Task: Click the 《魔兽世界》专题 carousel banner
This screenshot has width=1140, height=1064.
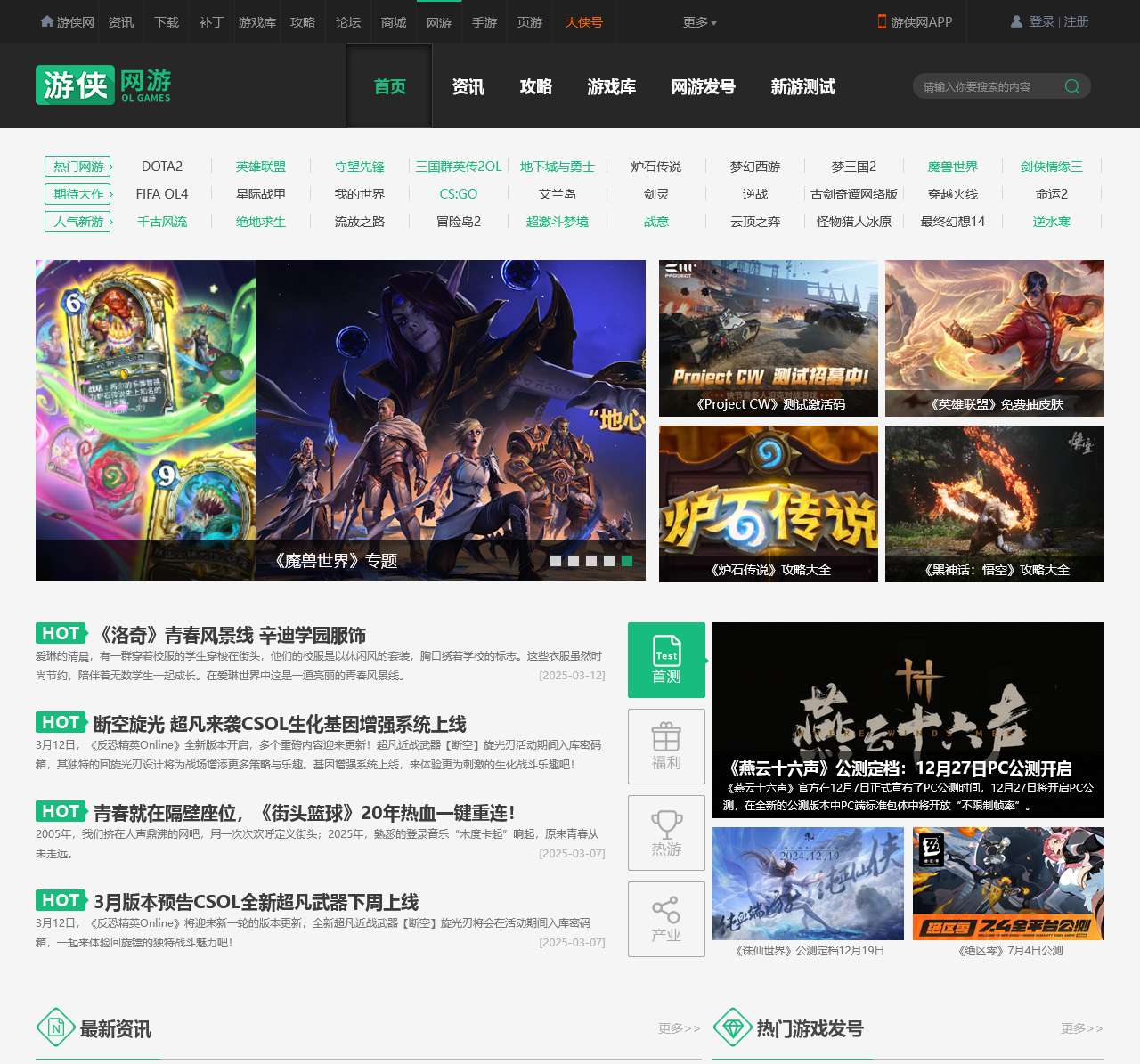Action: pos(340,420)
